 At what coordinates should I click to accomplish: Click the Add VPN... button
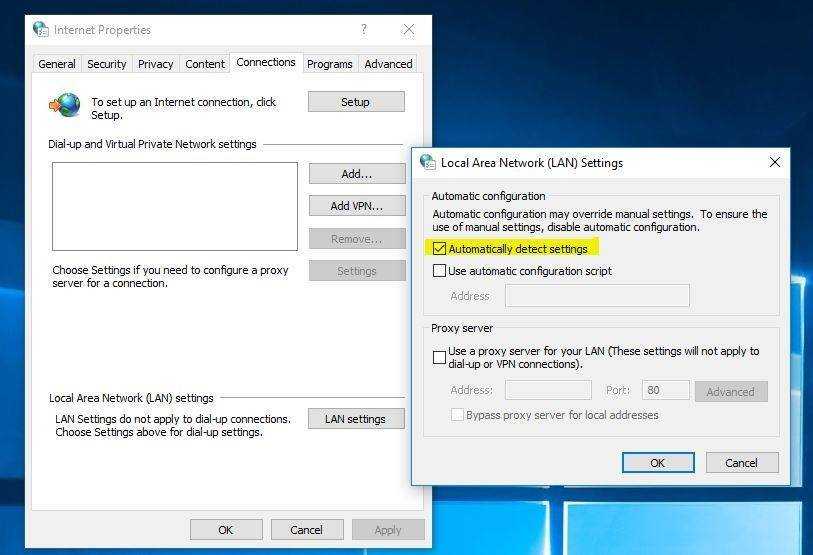point(355,206)
